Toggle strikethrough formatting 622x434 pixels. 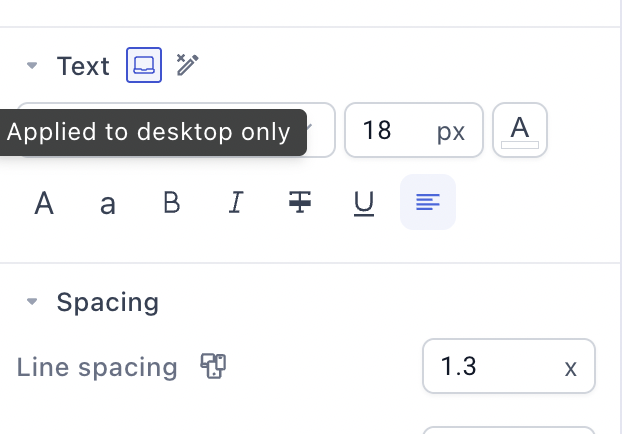pyautogui.click(x=300, y=203)
